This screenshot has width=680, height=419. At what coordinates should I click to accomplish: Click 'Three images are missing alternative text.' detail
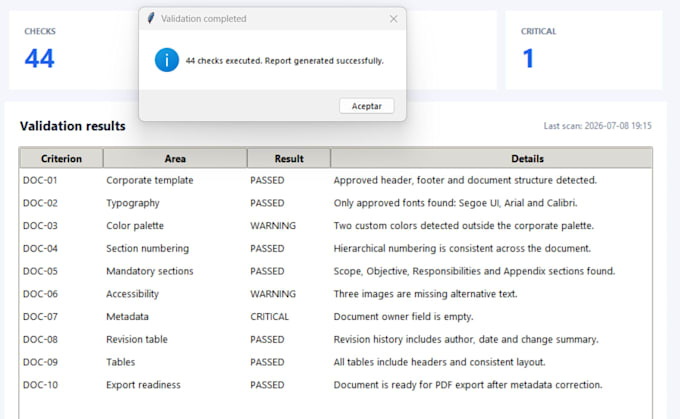[x=425, y=294]
